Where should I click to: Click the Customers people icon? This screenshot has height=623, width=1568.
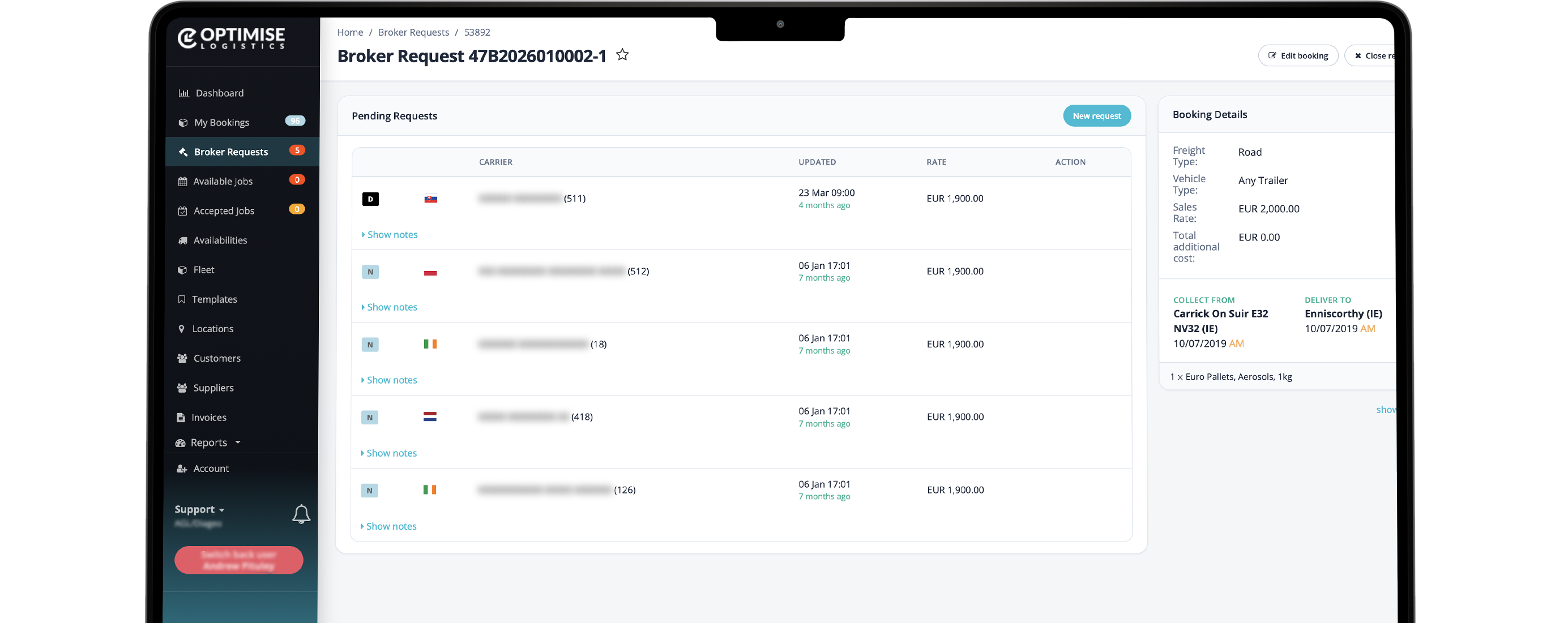tap(182, 358)
